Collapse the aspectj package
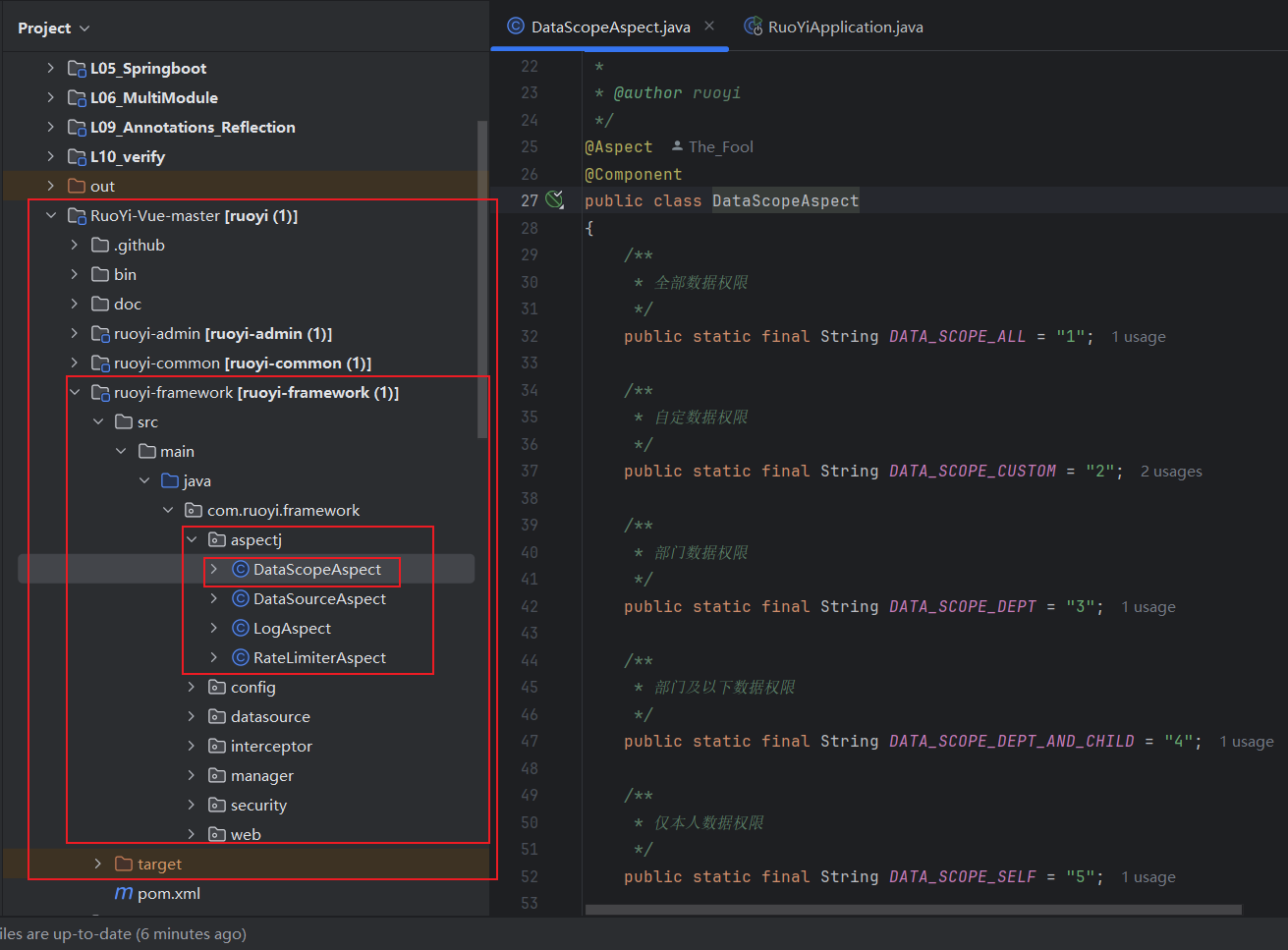 pos(192,540)
